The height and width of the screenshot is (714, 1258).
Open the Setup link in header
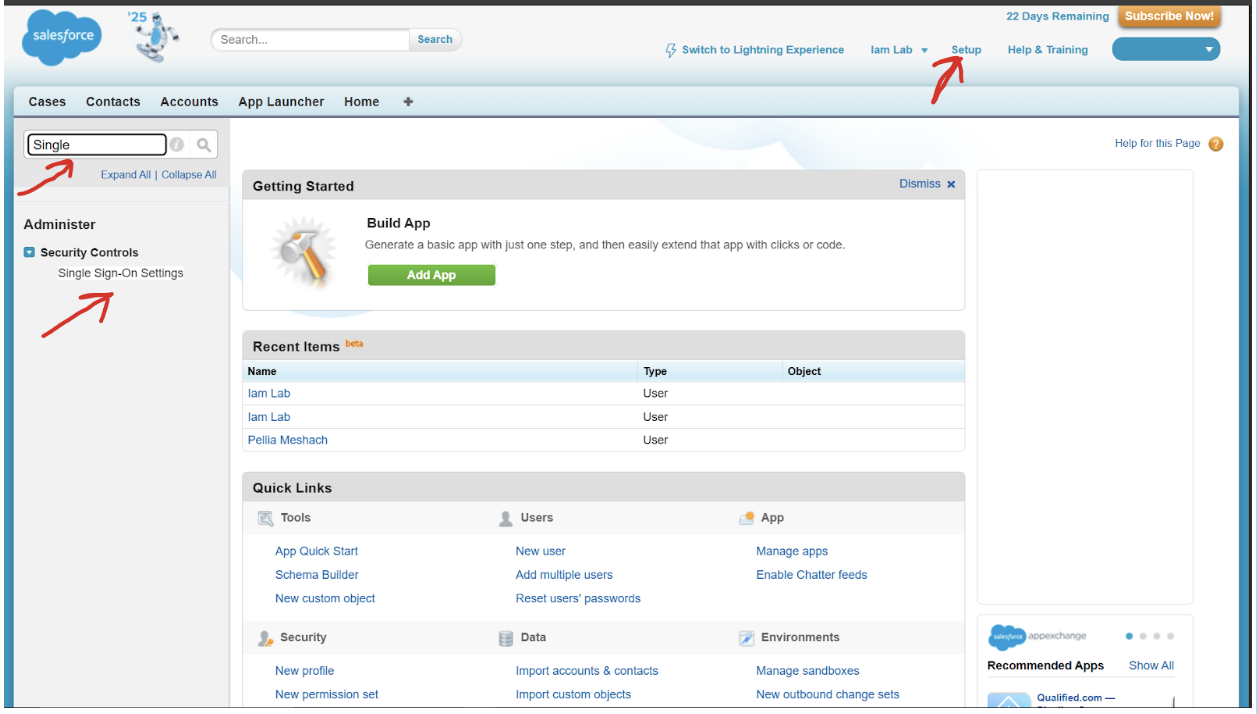click(966, 50)
